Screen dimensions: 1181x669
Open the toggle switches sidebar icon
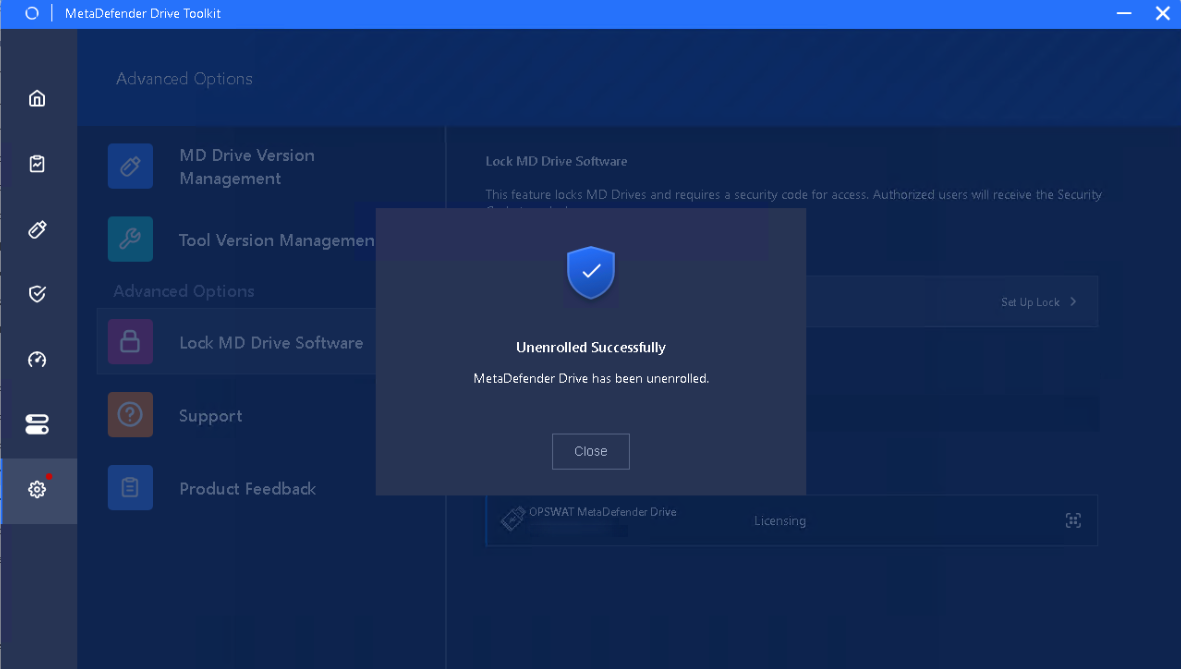point(37,424)
